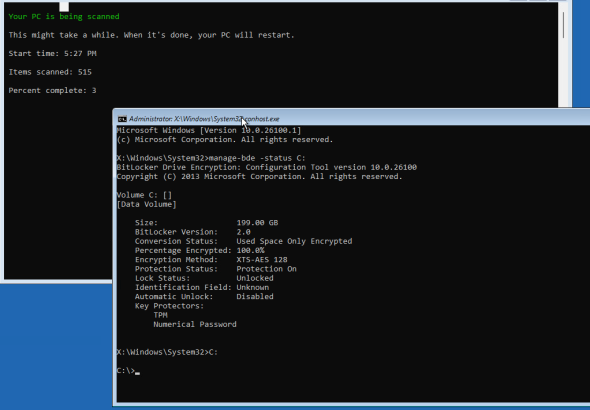The width and height of the screenshot is (590, 410).
Task: Click the 'Size: 199.00 GB' row
Action: click(207, 223)
